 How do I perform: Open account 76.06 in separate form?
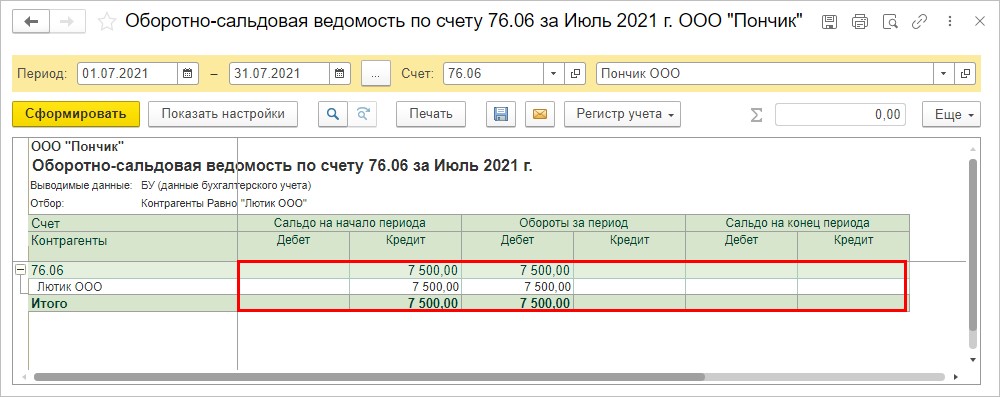575,73
